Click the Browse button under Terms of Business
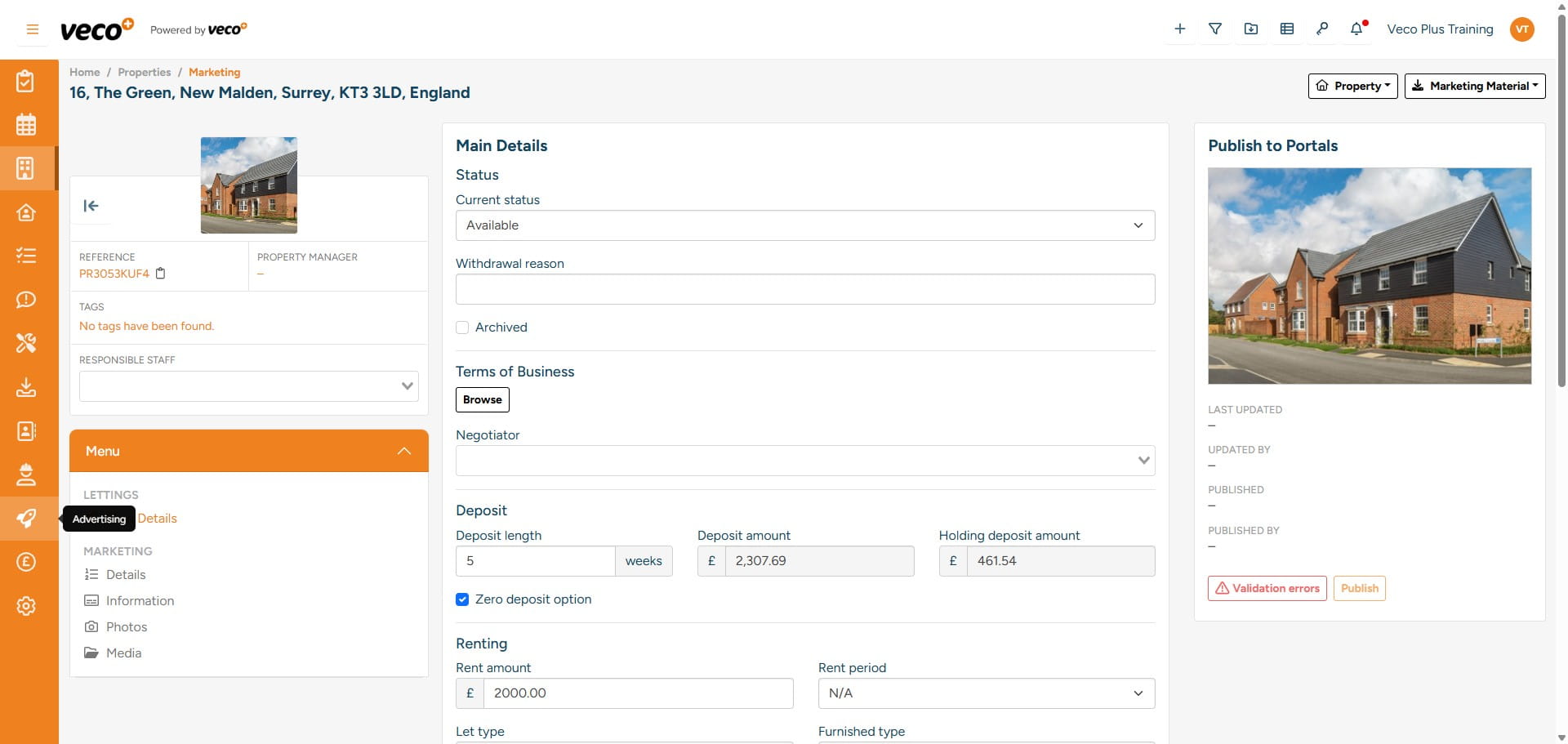Image resolution: width=1568 pixels, height=744 pixels. (482, 399)
